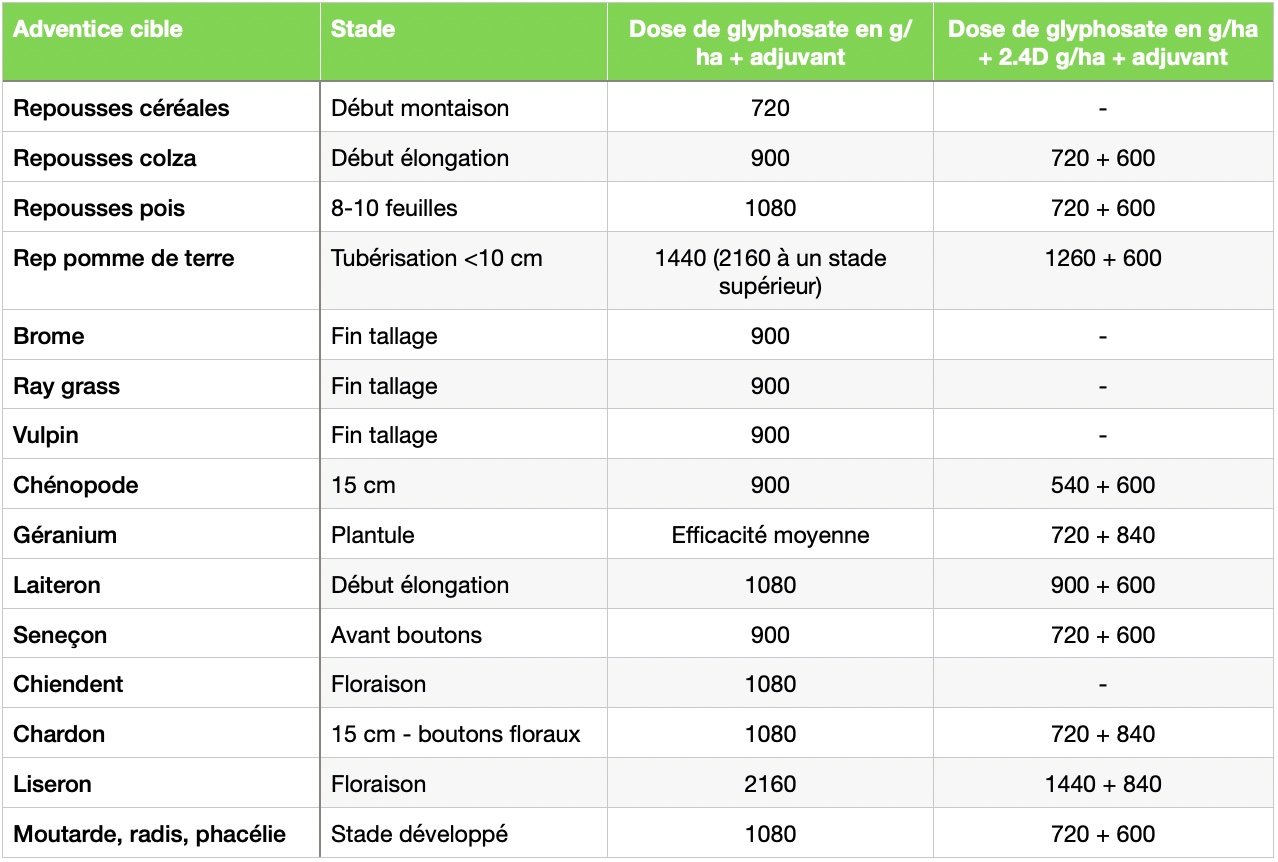This screenshot has height=862, width=1278.
Task: Select the "Avant boutons" stage cell
Action: click(406, 635)
